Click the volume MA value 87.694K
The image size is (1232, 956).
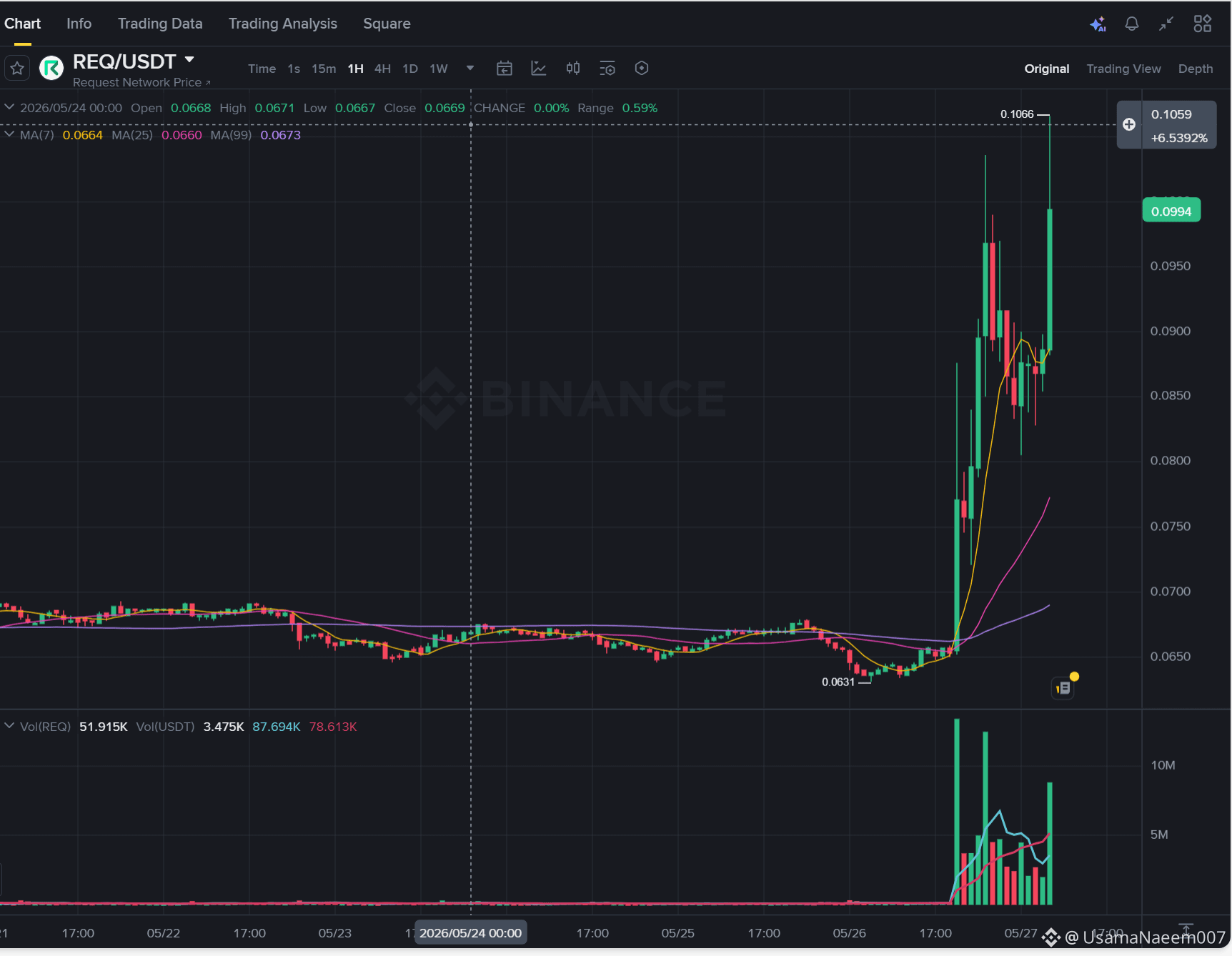(x=277, y=727)
